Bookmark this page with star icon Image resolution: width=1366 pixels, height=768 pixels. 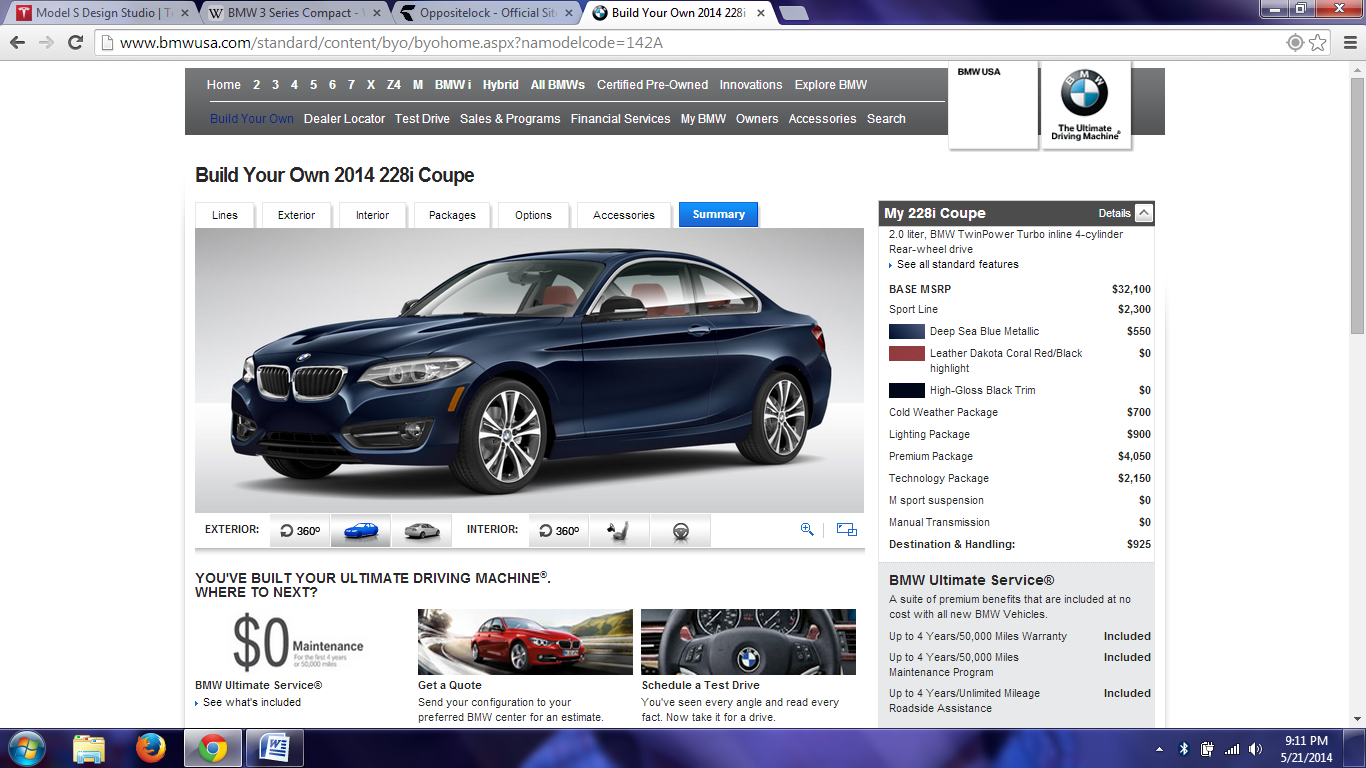tap(1318, 42)
